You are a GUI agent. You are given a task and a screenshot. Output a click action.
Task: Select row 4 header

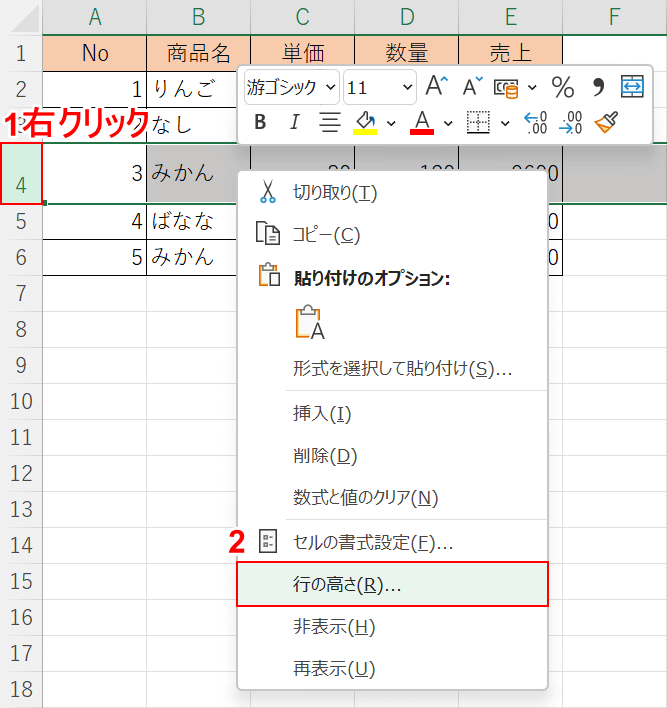point(21,174)
